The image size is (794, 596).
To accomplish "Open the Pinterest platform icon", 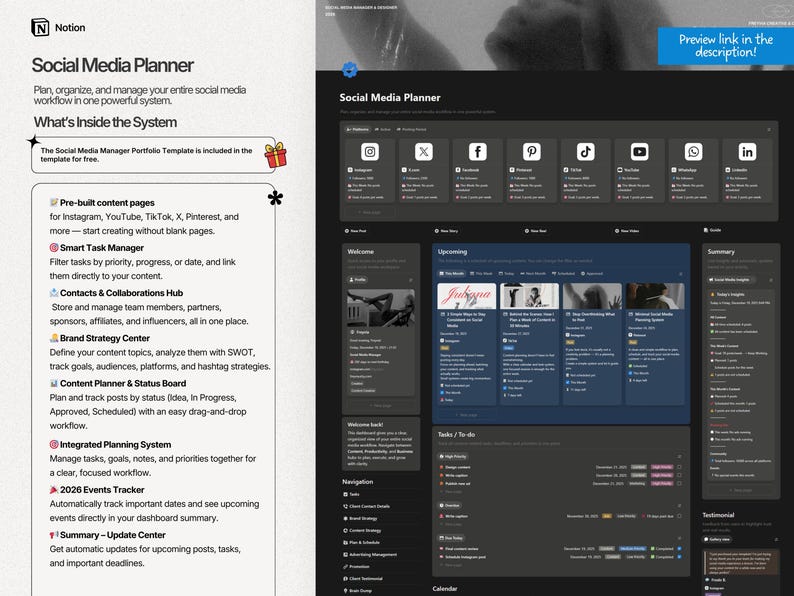I will pos(531,151).
